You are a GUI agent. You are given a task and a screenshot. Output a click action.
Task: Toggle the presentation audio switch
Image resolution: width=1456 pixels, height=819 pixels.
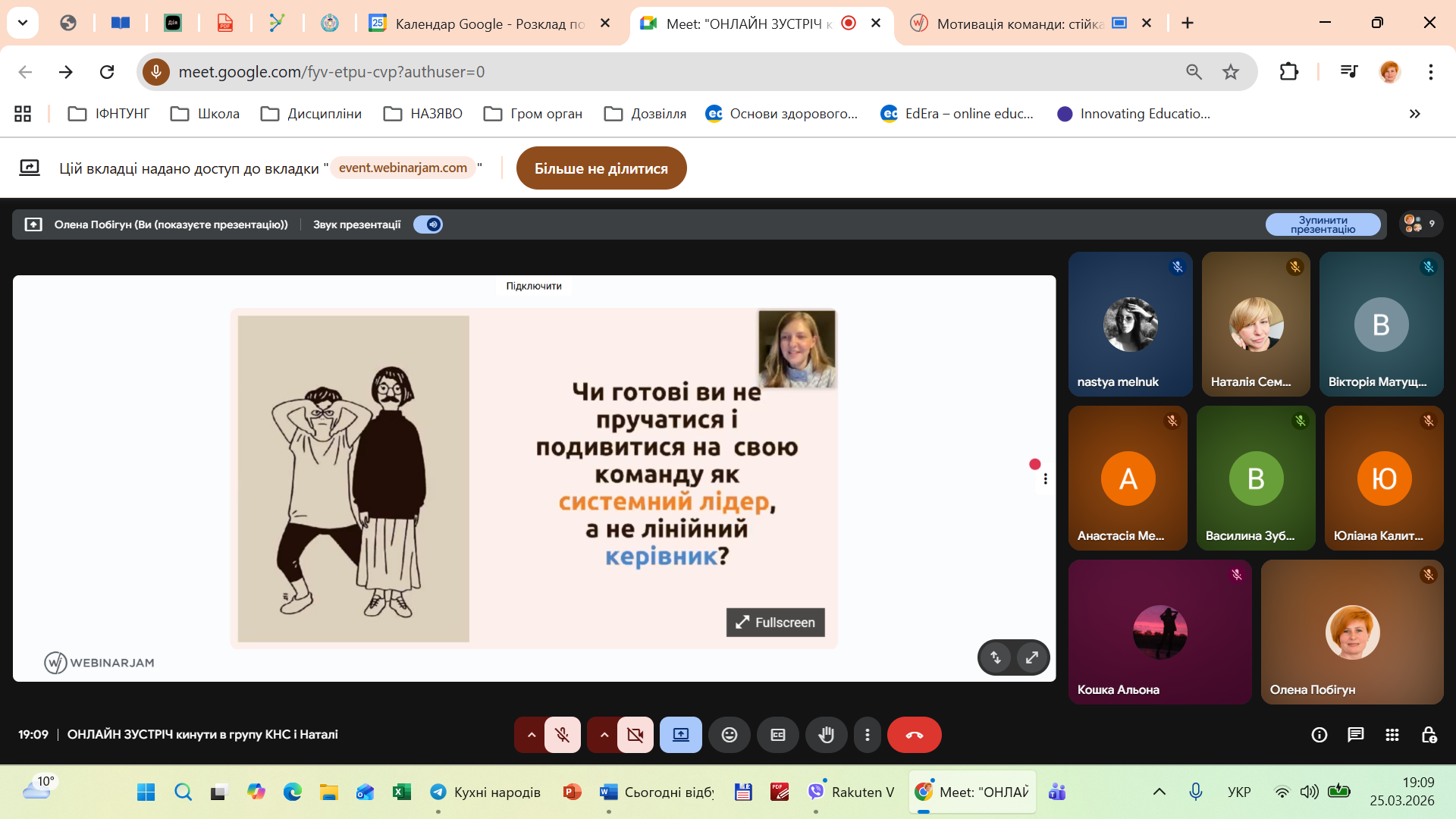pyautogui.click(x=428, y=224)
